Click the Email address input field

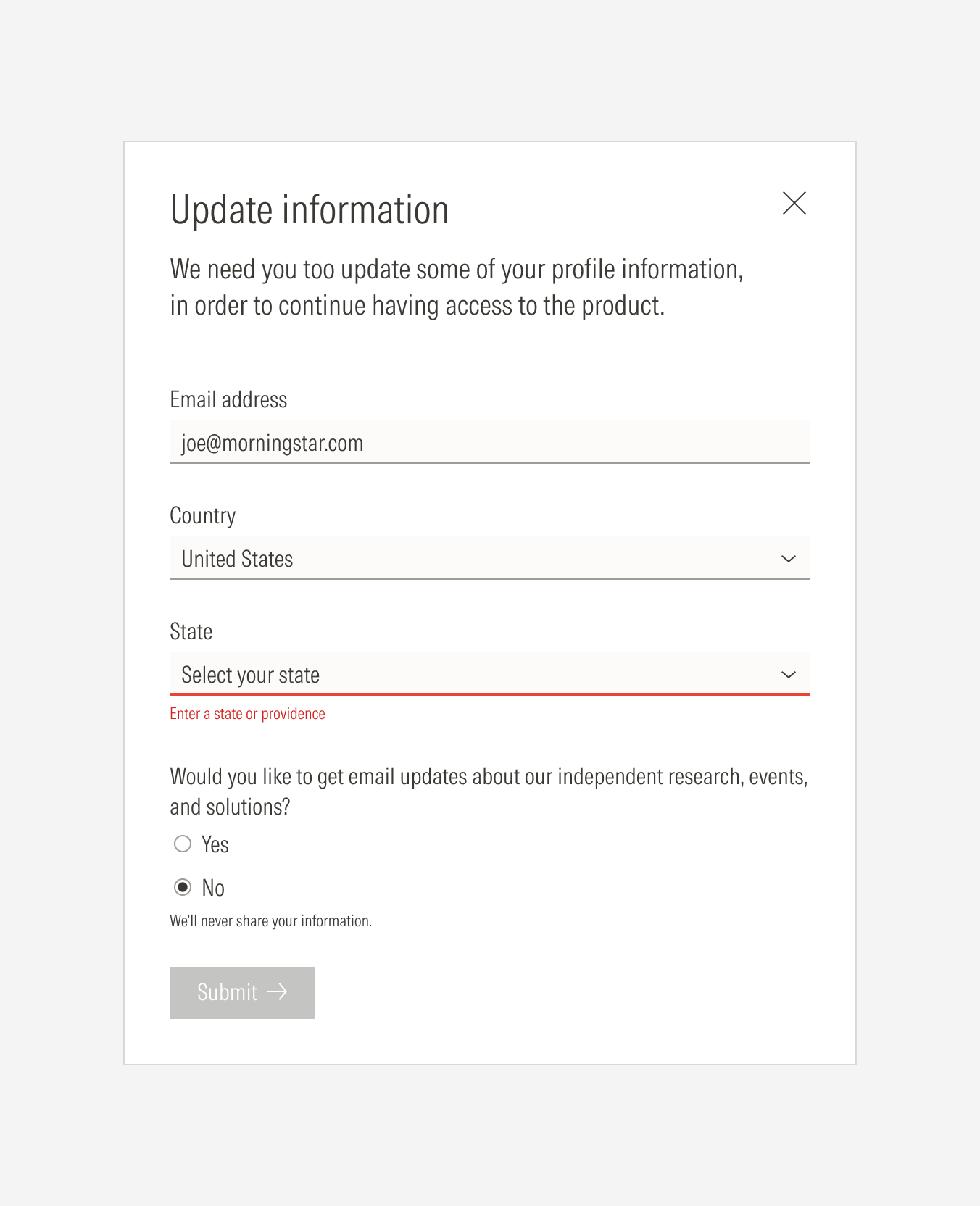pyautogui.click(x=490, y=442)
